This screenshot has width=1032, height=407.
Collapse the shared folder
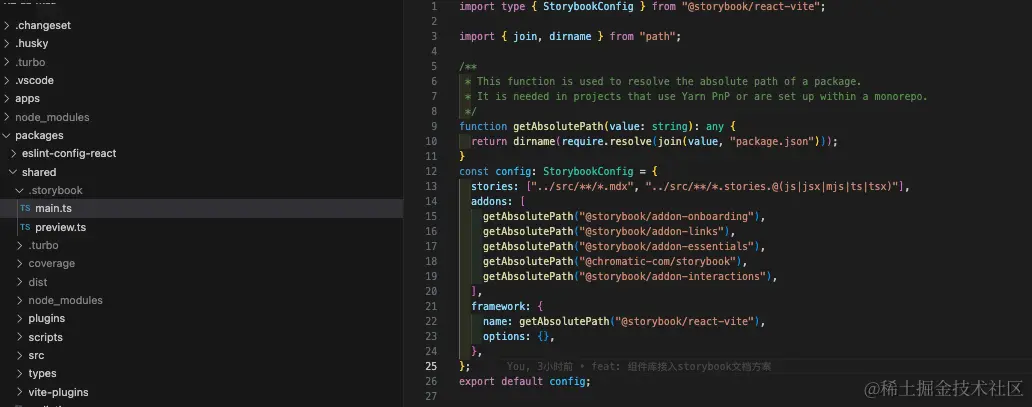(38, 172)
